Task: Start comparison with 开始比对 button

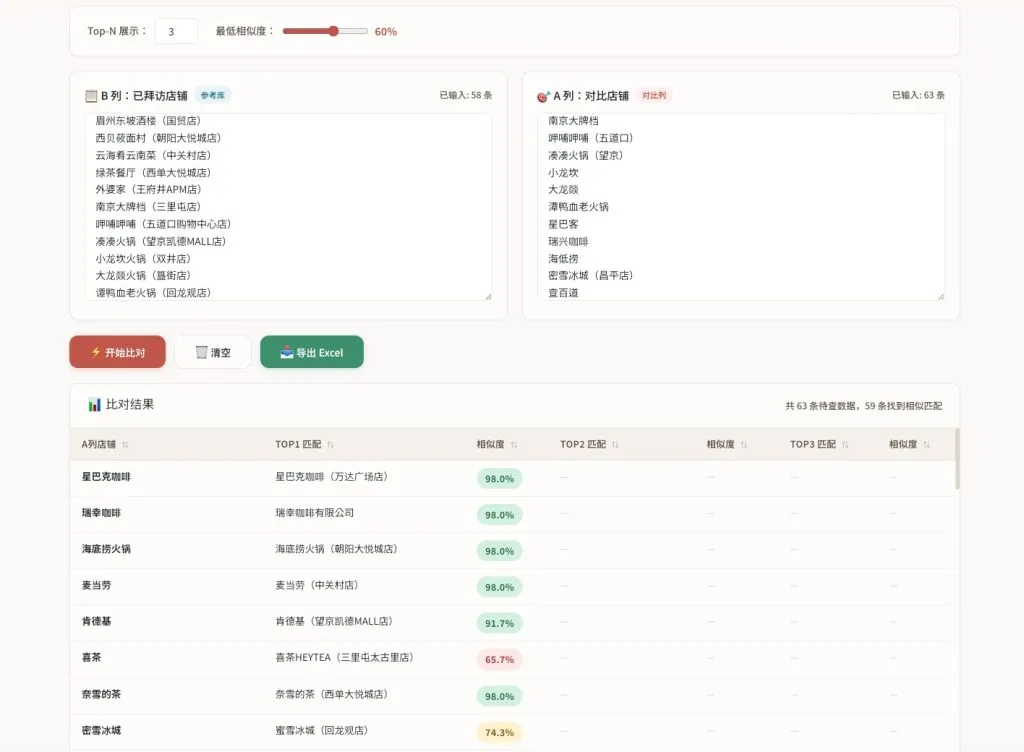Action: click(118, 352)
